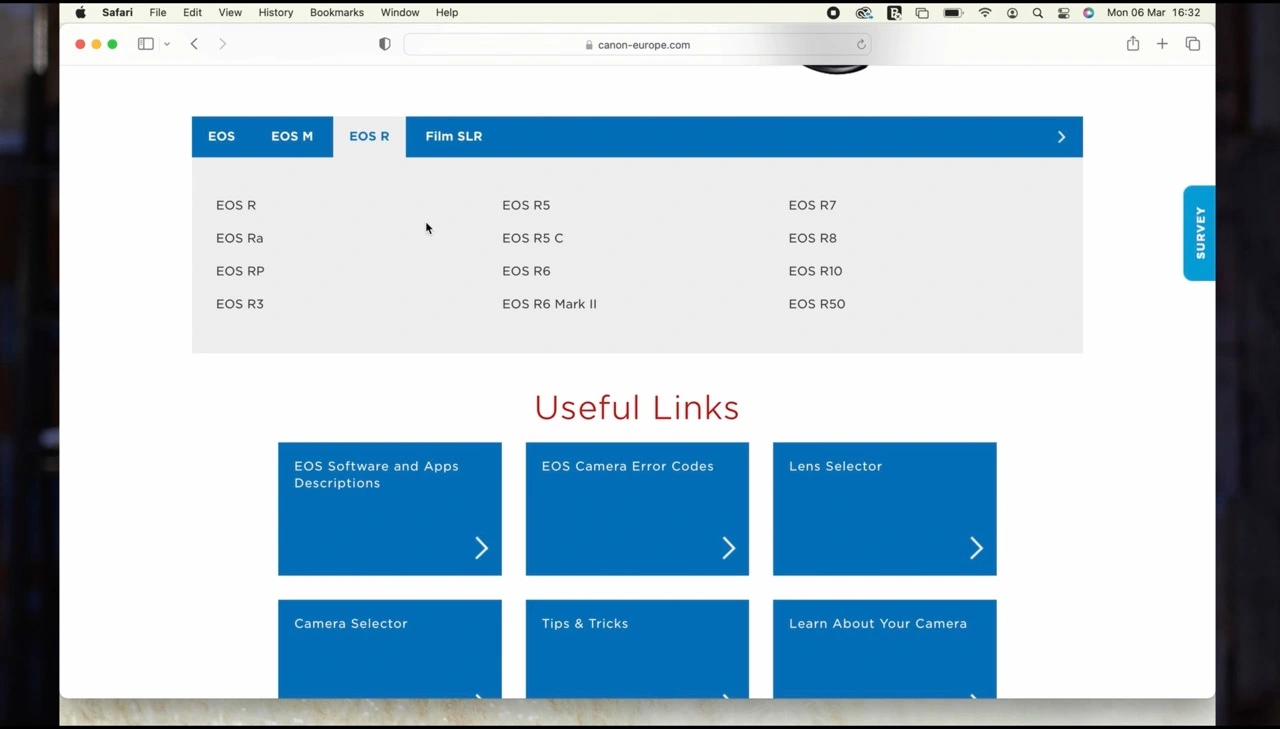Click the arrow on EOS Camera Error Codes tile
Viewport: 1280px width, 729px height.
729,548
